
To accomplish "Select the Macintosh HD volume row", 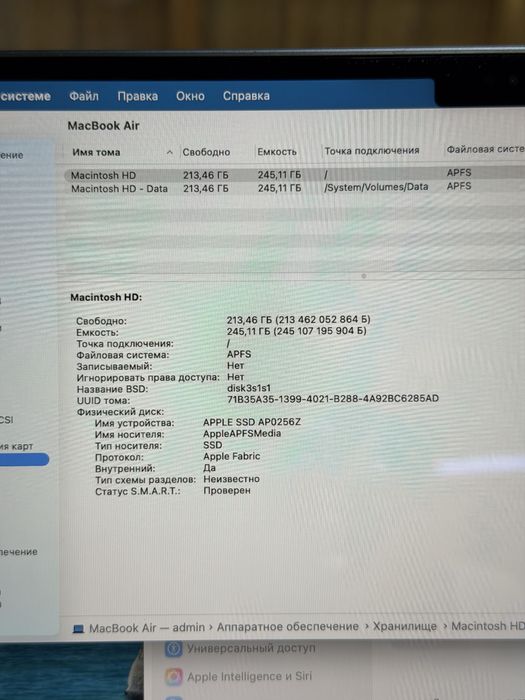I will pos(295,175).
